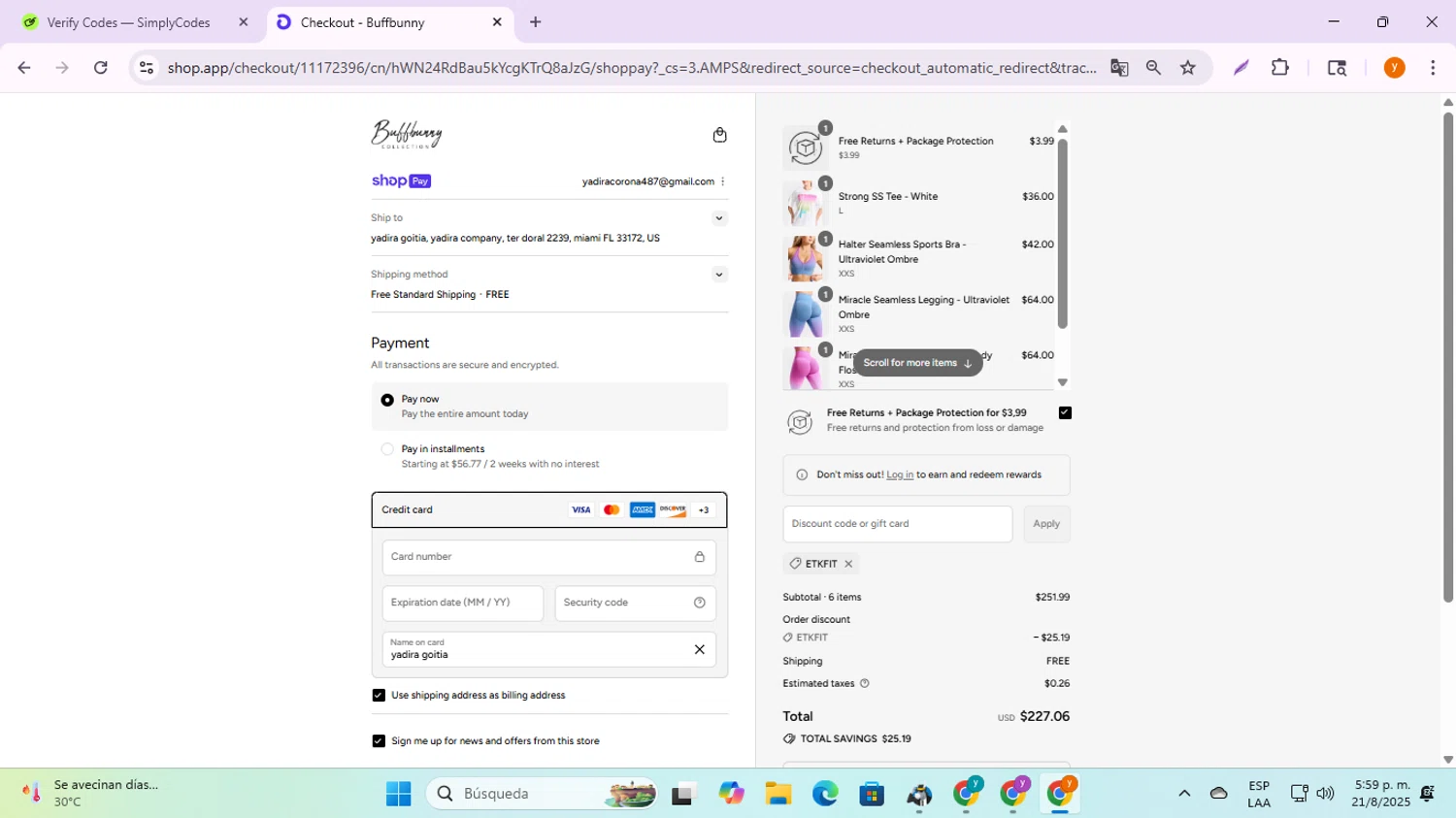Click the +3 more card types badge
1456x818 pixels.
[704, 510]
